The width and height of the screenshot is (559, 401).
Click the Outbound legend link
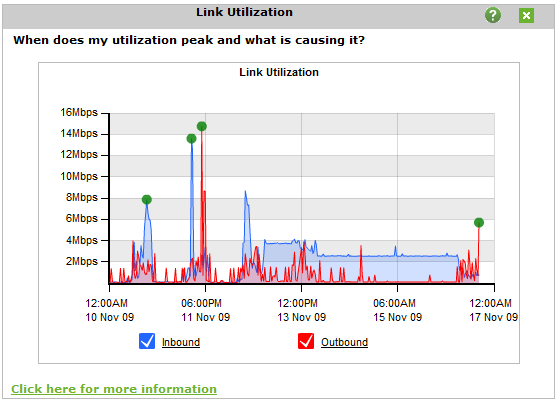[344, 342]
